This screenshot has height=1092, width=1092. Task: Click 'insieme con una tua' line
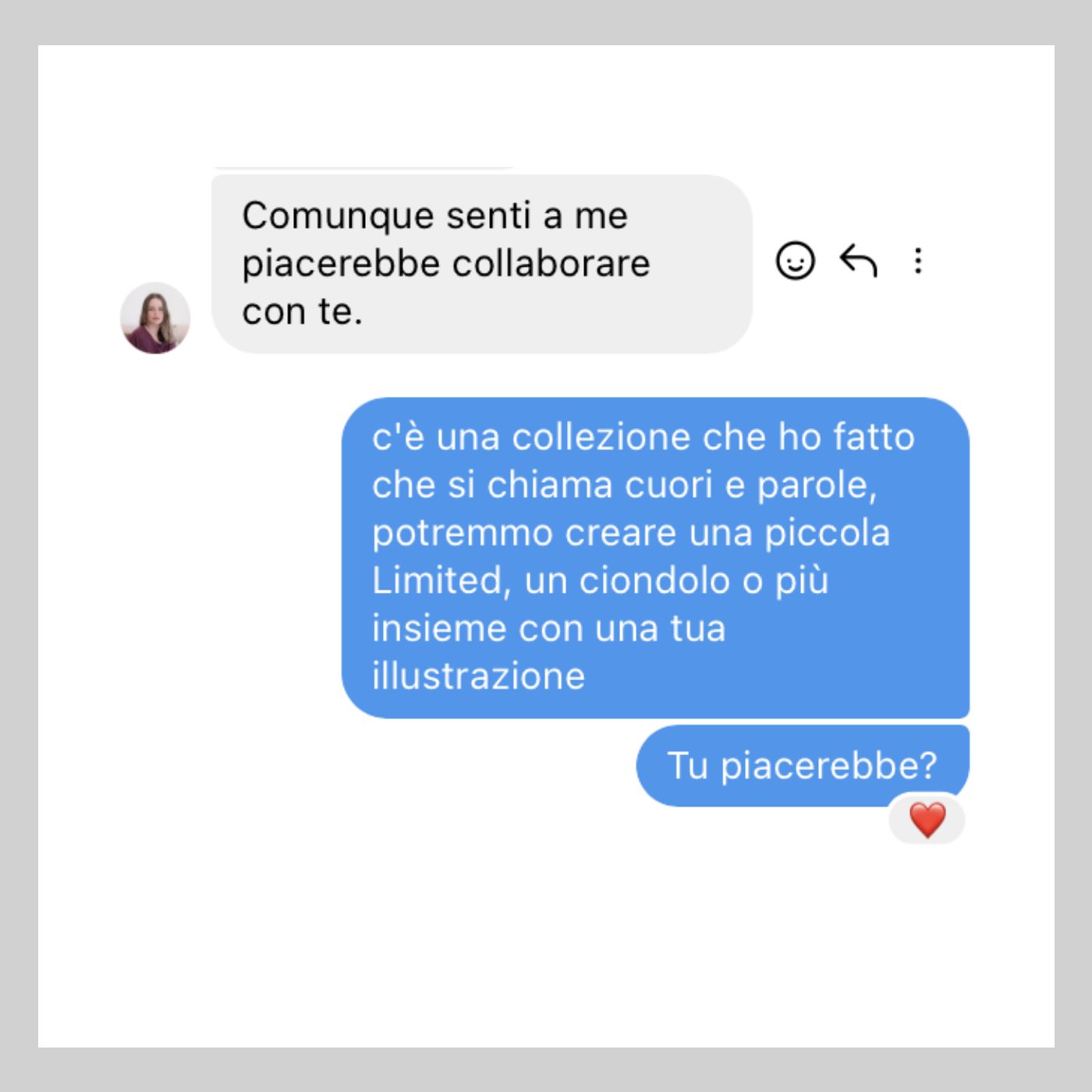(x=549, y=628)
